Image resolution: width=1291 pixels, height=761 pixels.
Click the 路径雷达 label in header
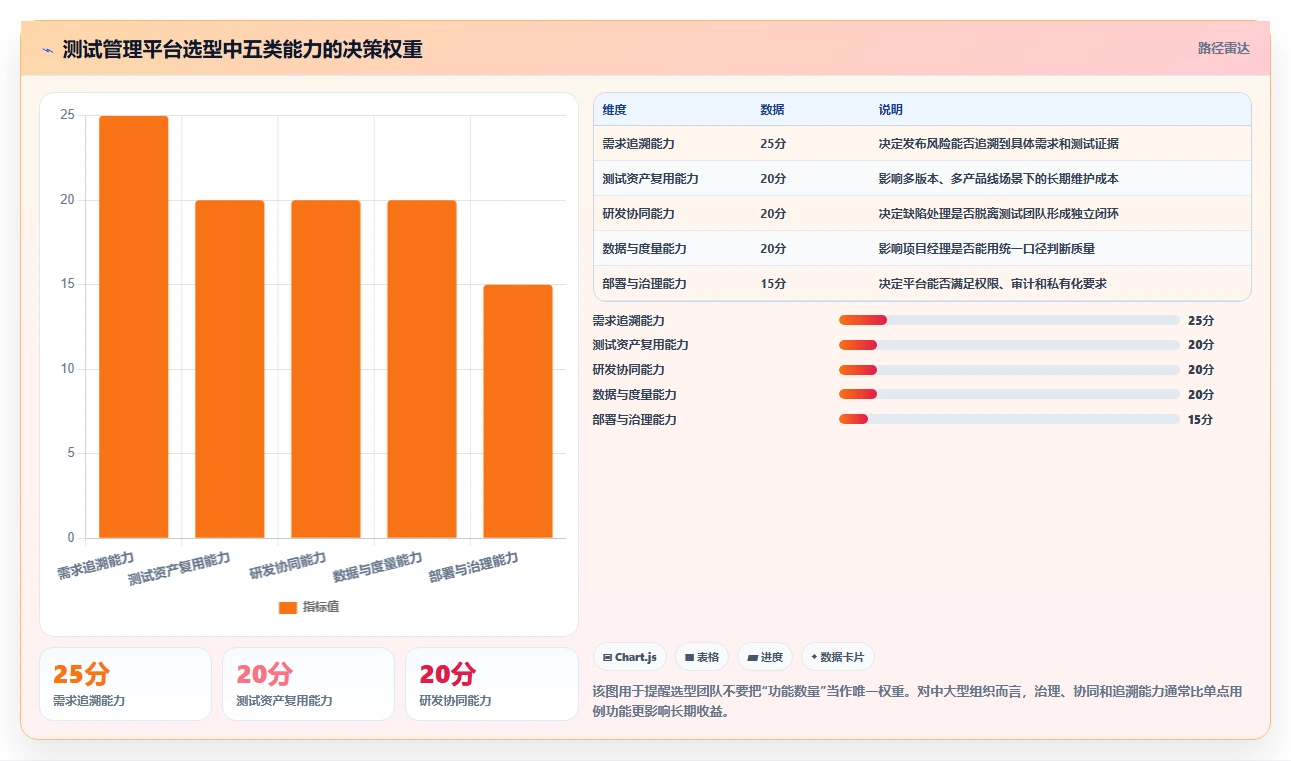click(1224, 48)
